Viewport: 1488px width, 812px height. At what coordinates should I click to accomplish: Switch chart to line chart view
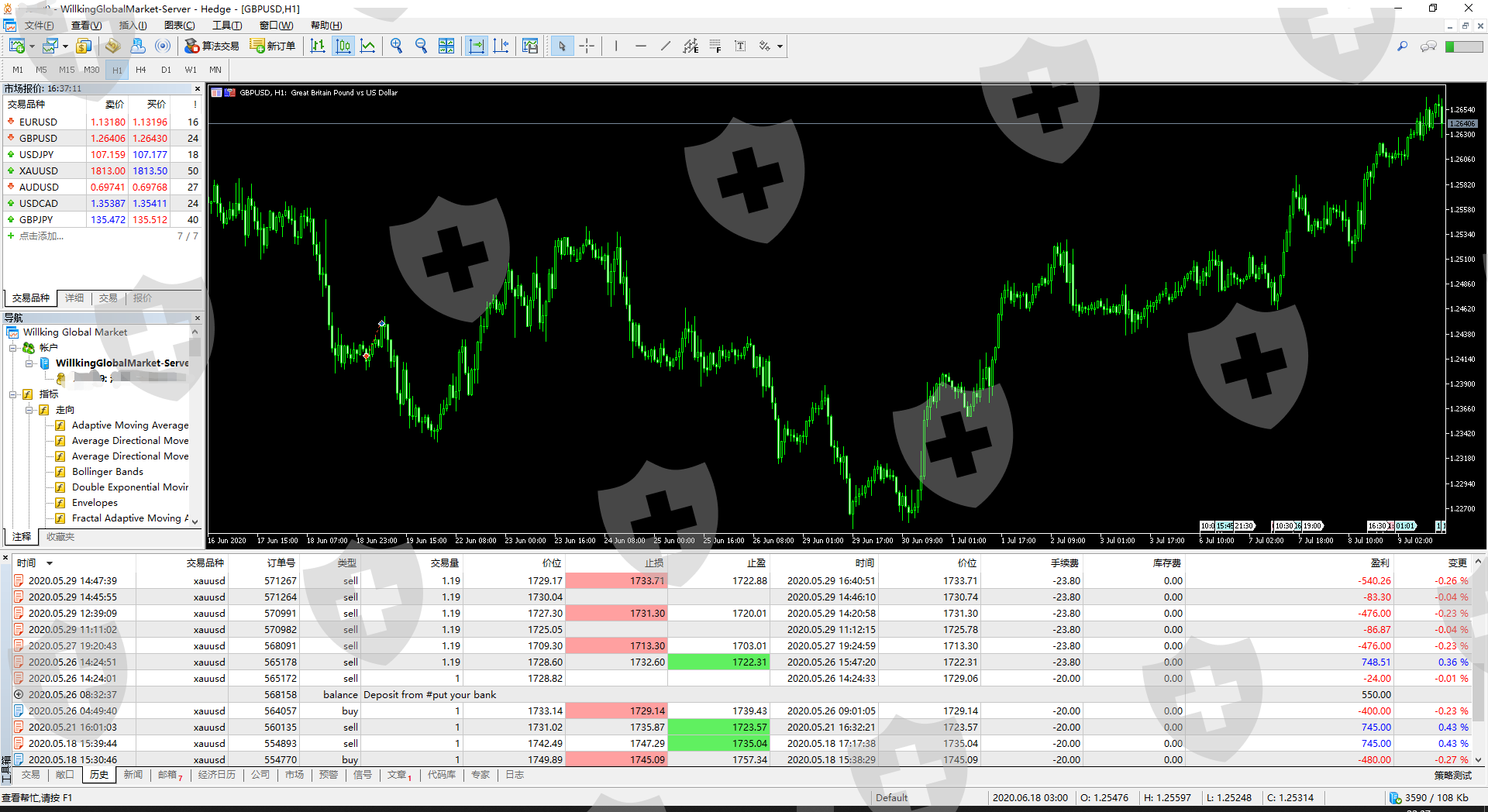[x=367, y=46]
